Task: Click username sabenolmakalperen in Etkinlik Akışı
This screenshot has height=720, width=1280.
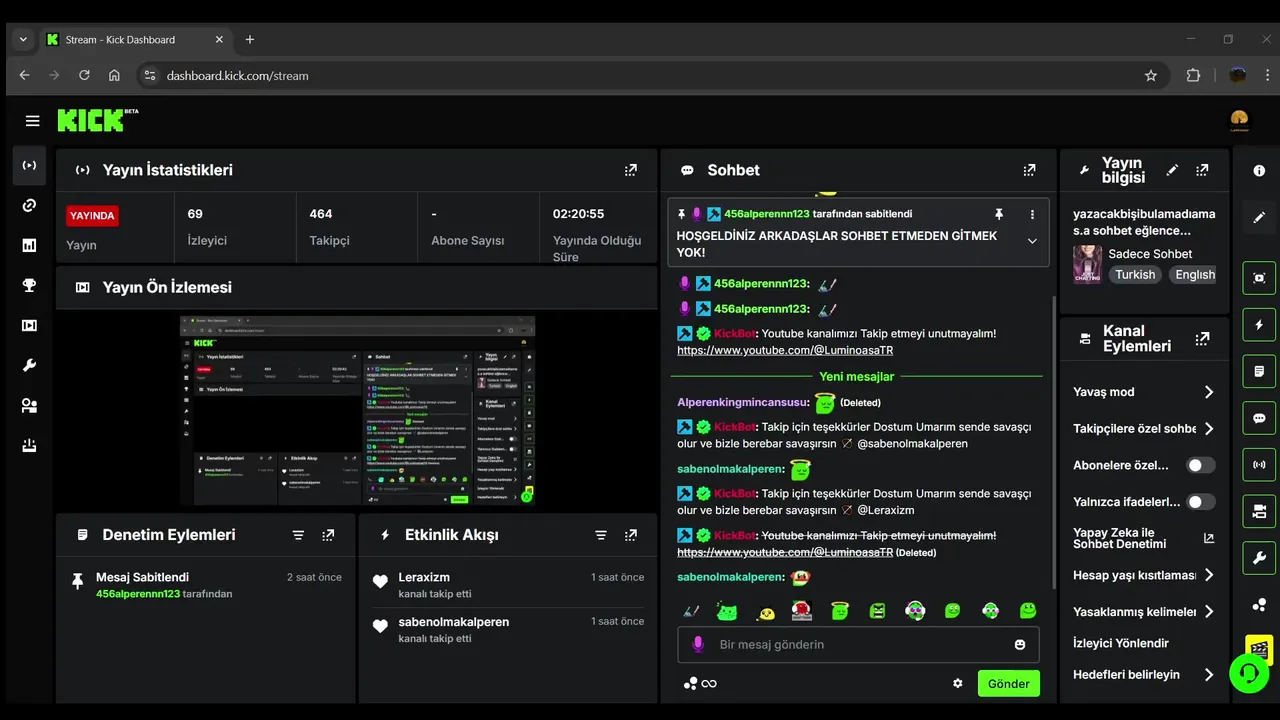Action: point(454,622)
